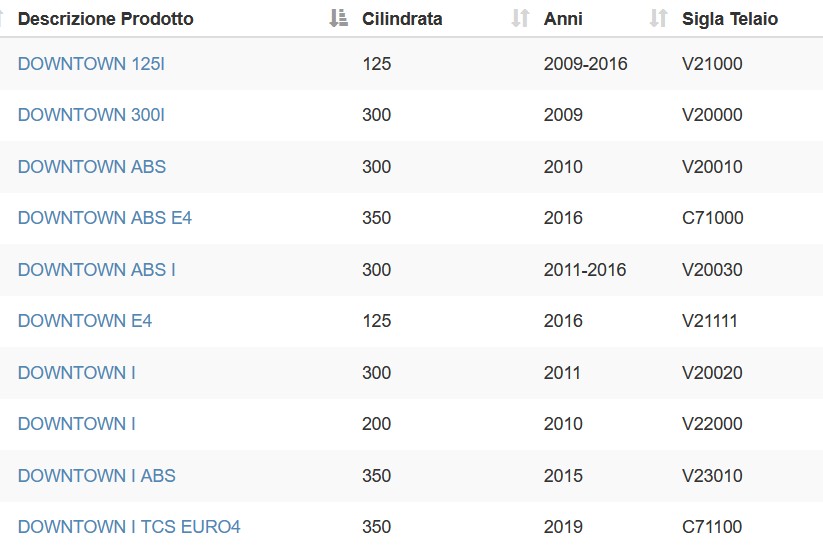Click the sort icon beside Descrizione Prodotto
The height and width of the screenshot is (546, 823).
tap(339, 18)
